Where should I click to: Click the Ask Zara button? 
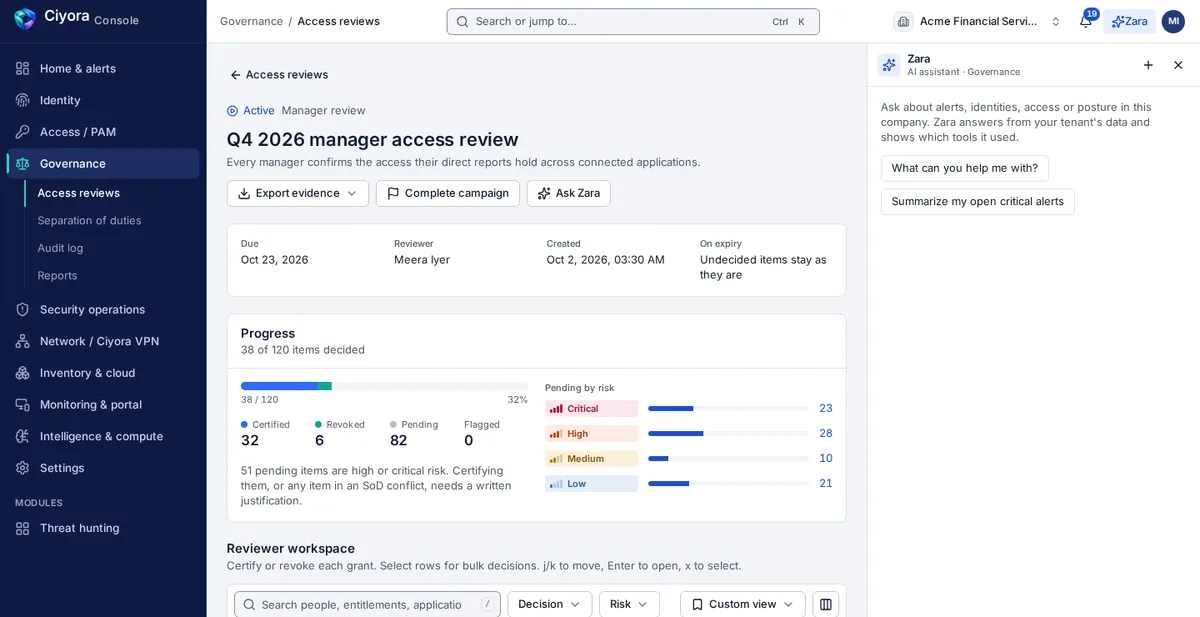(x=569, y=193)
